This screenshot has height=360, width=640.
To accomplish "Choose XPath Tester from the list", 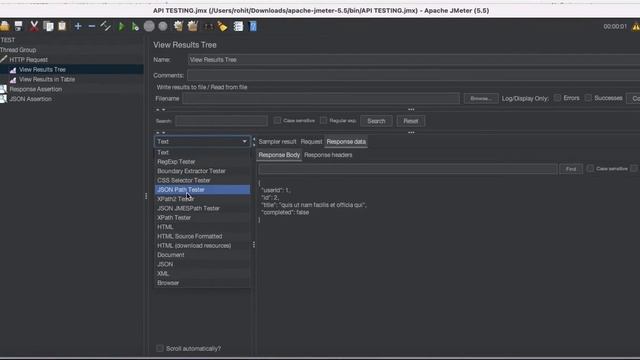I will tap(202, 218).
